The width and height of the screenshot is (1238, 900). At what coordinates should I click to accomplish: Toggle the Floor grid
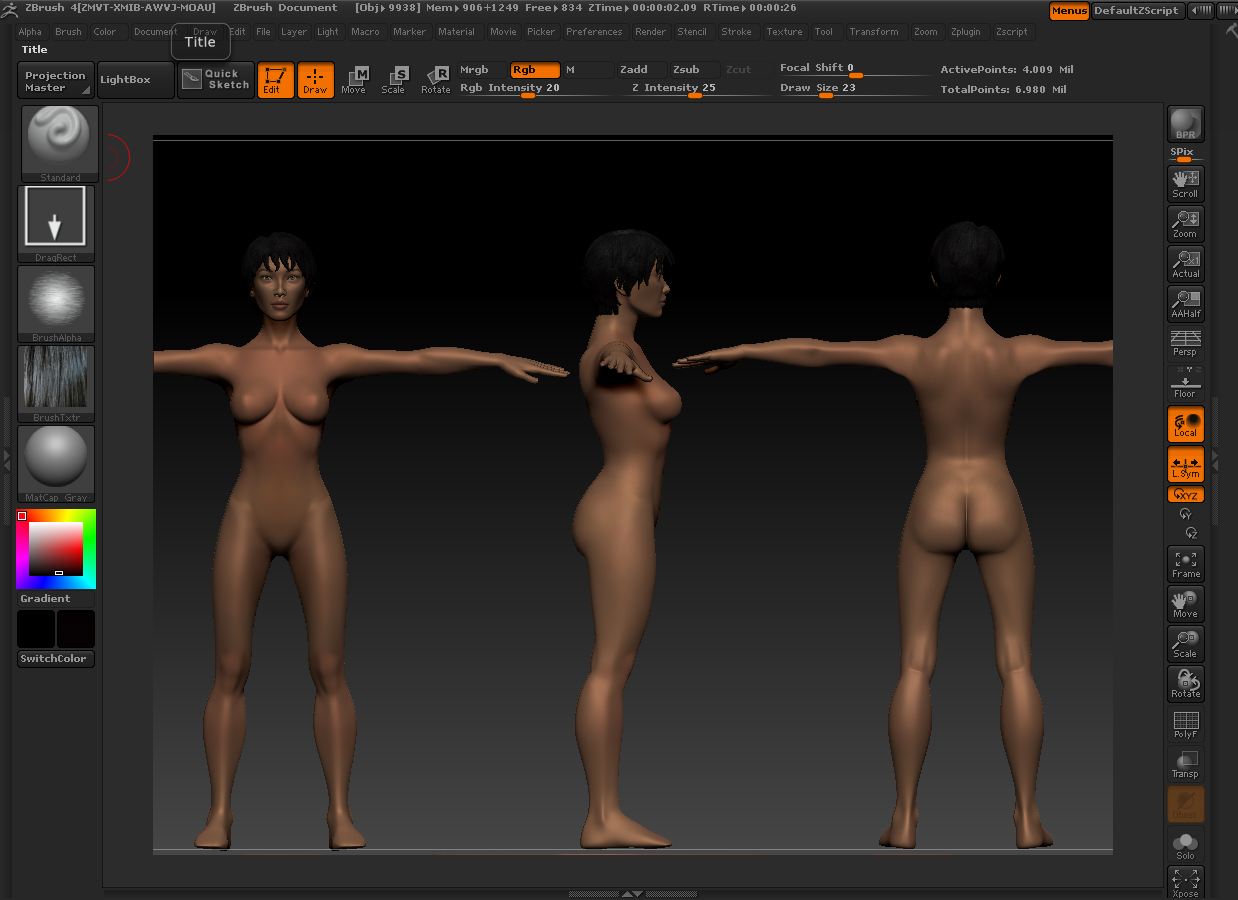[1185, 384]
